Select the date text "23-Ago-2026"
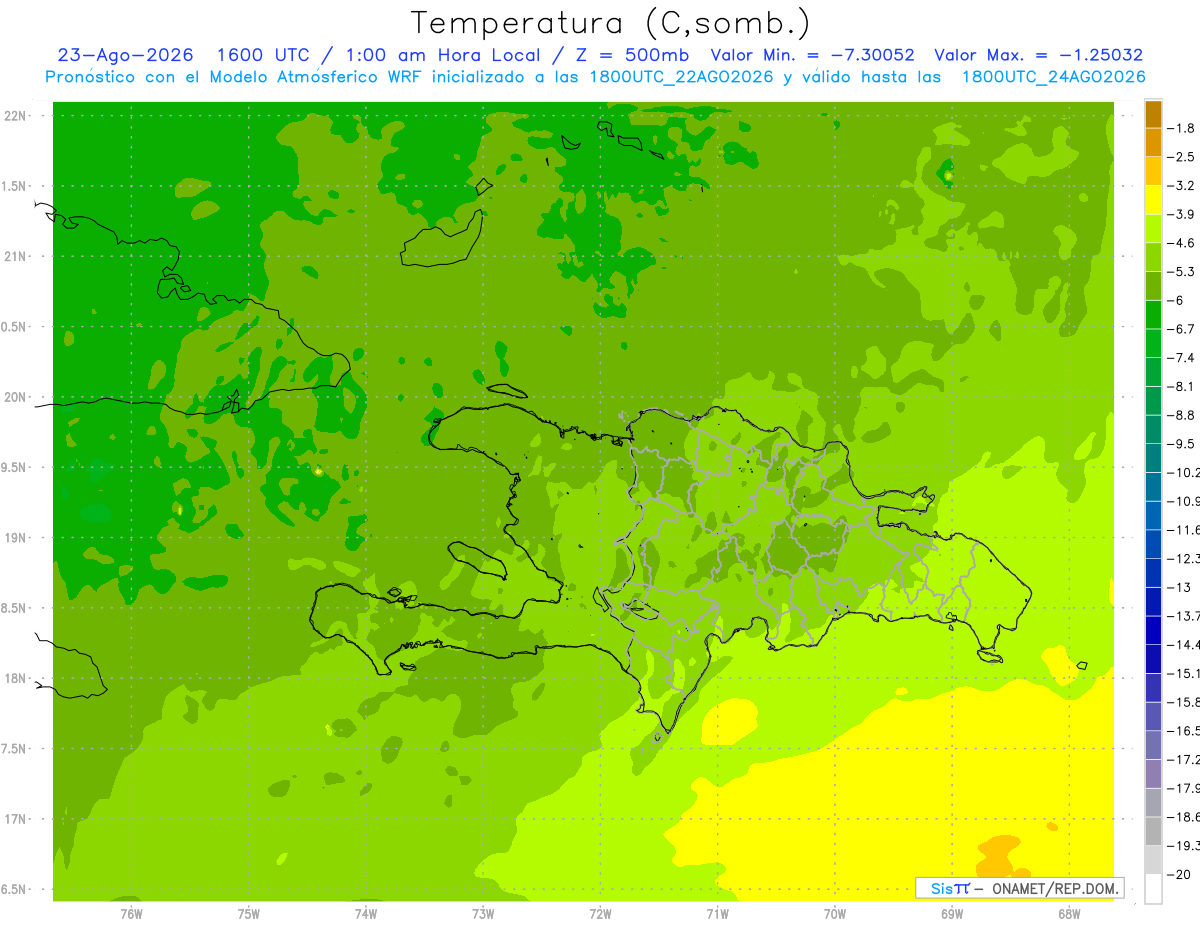The image size is (1200, 927). click(x=125, y=55)
